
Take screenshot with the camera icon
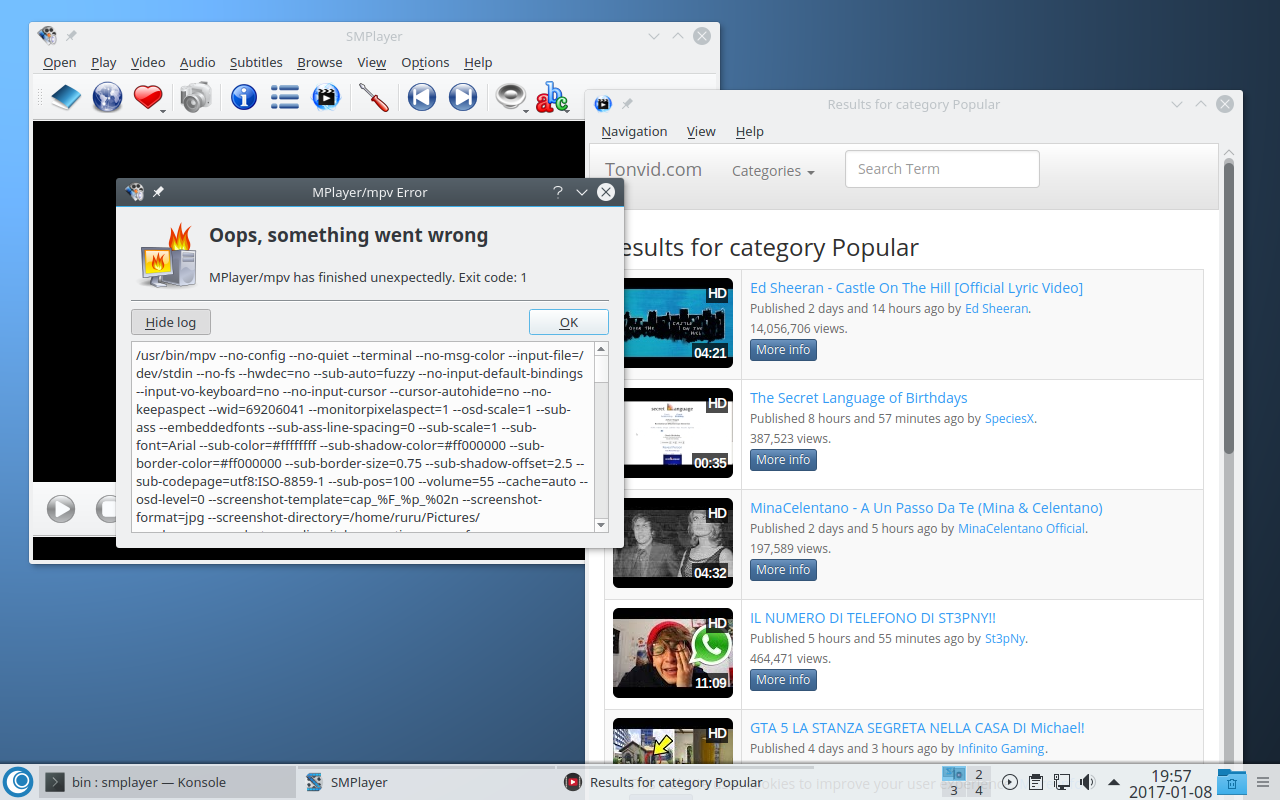click(196, 97)
